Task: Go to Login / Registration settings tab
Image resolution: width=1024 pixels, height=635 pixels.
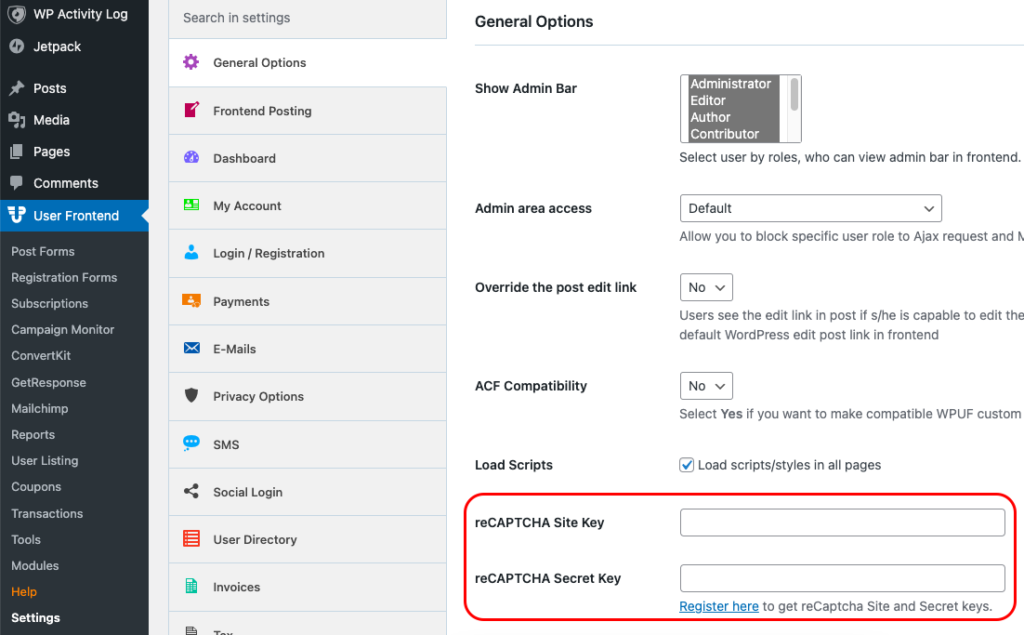Action: (x=308, y=253)
